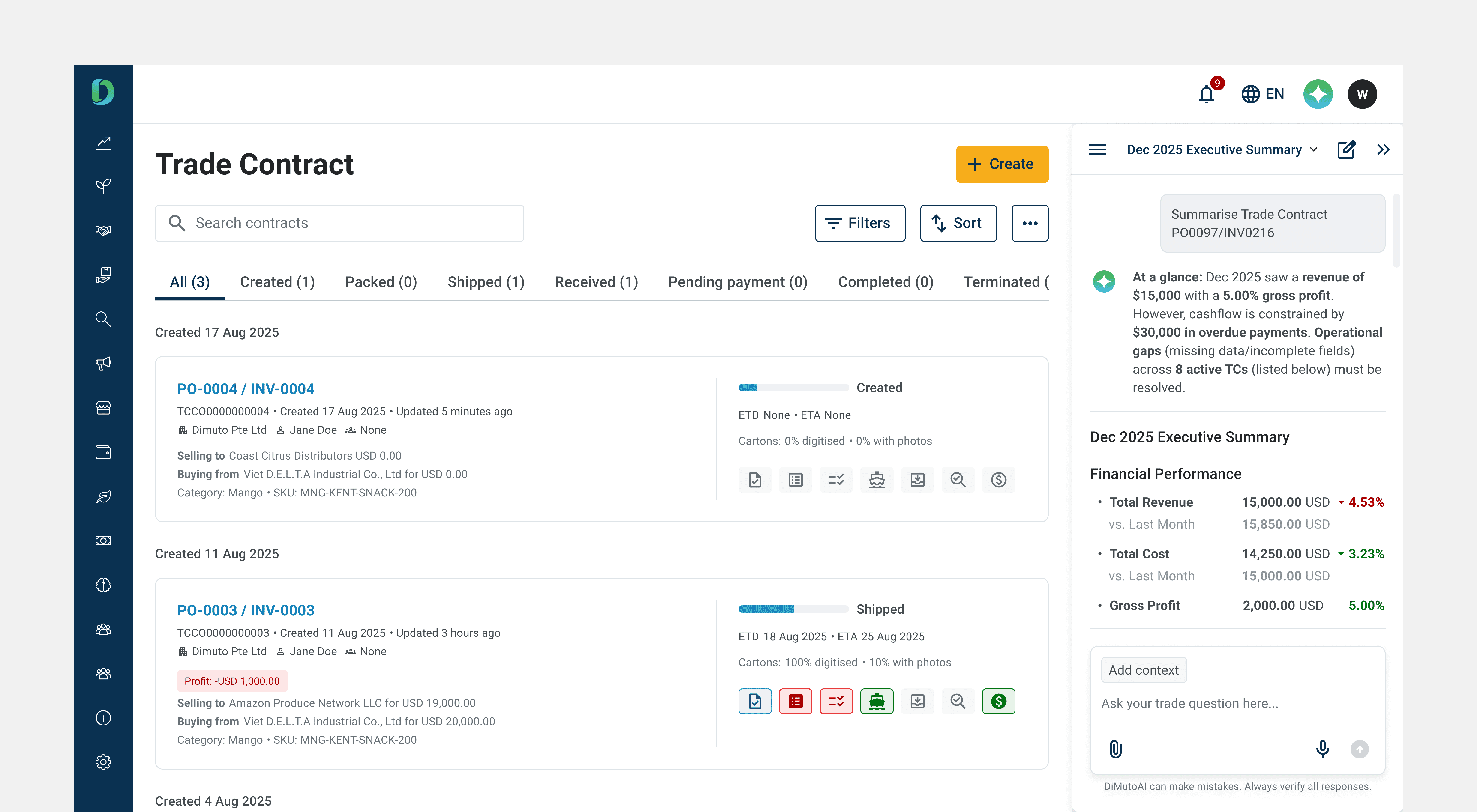Select the Created (1) tab
The width and height of the screenshot is (1477, 812).
click(x=277, y=282)
